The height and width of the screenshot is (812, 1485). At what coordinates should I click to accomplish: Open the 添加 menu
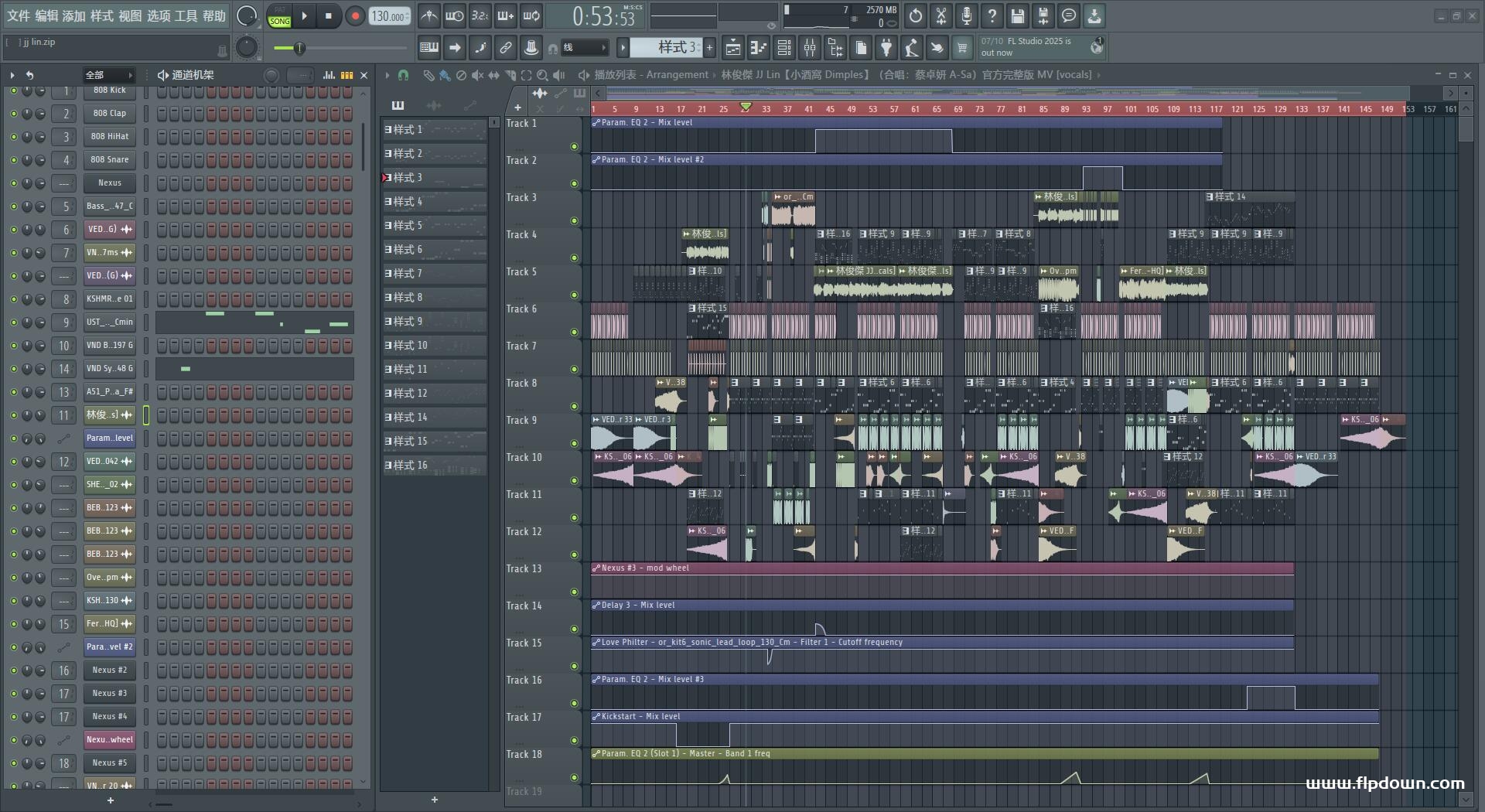point(74,15)
